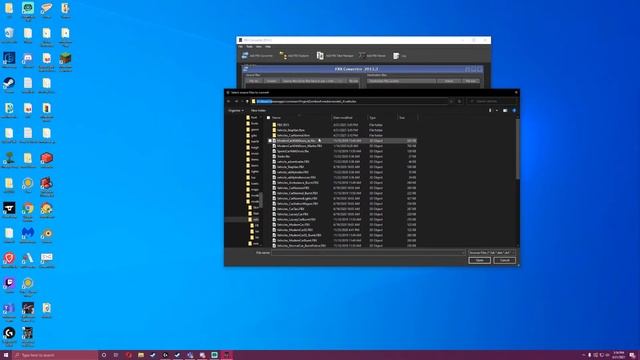Click the blue help icon in dialog
The image size is (640, 360).
click(x=514, y=111)
